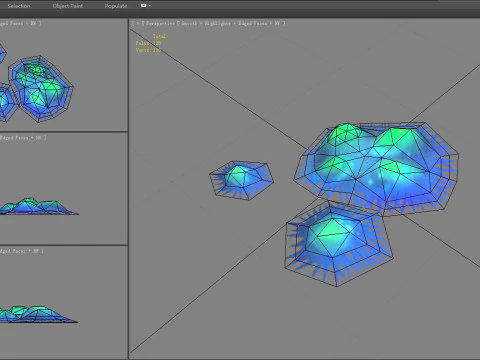The width and height of the screenshot is (480, 360).
Task: Open the ribbon display options dropdown icon
Action: pos(146,6)
